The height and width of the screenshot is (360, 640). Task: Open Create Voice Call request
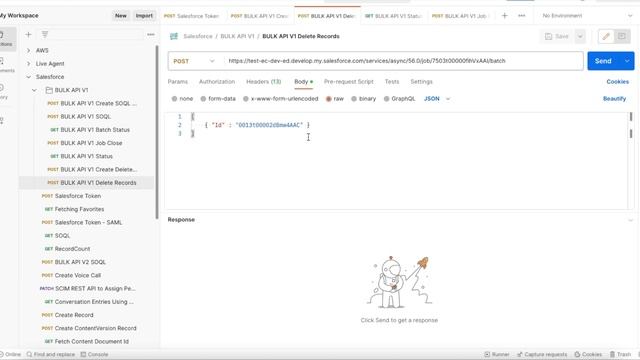pos(71,275)
